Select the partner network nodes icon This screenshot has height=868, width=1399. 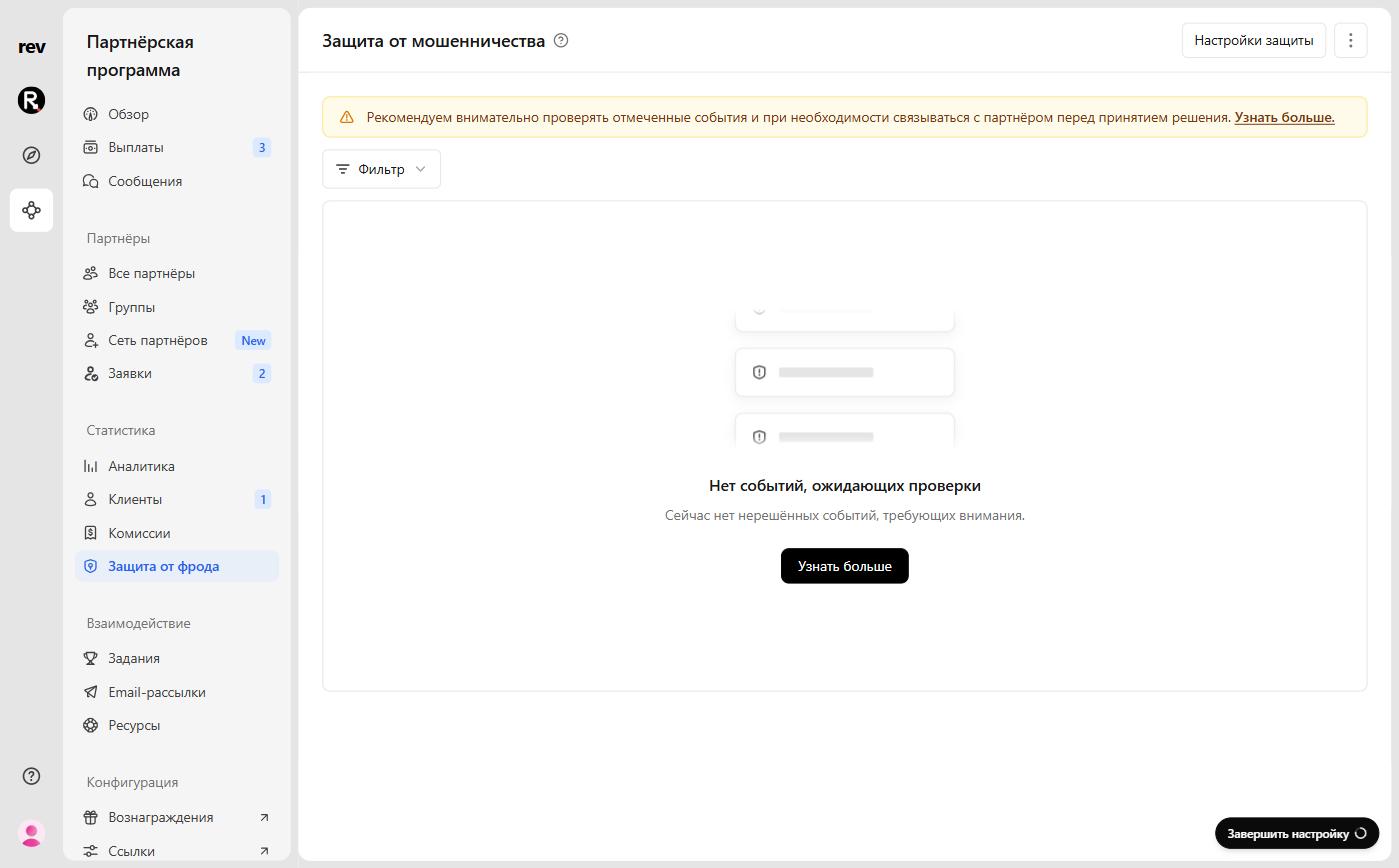(31, 210)
